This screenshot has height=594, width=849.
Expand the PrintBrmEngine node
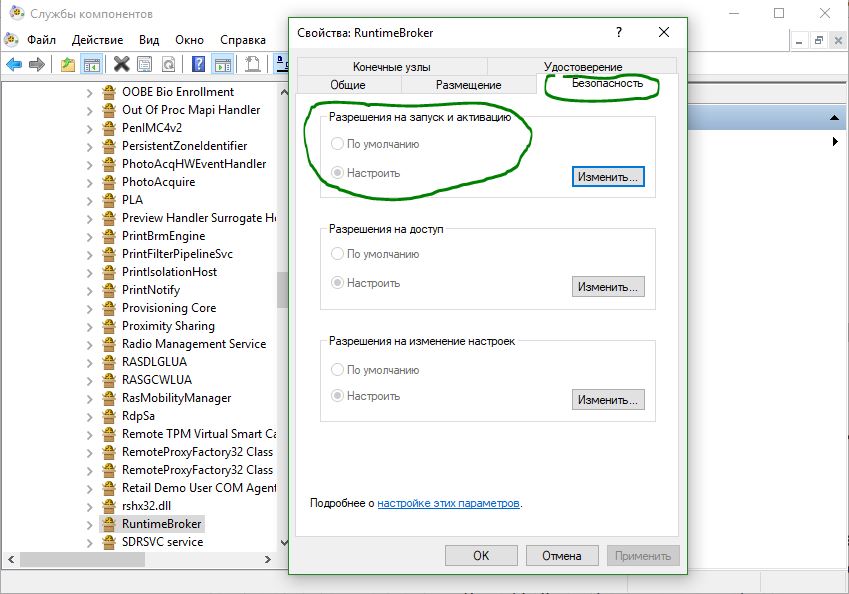point(89,237)
